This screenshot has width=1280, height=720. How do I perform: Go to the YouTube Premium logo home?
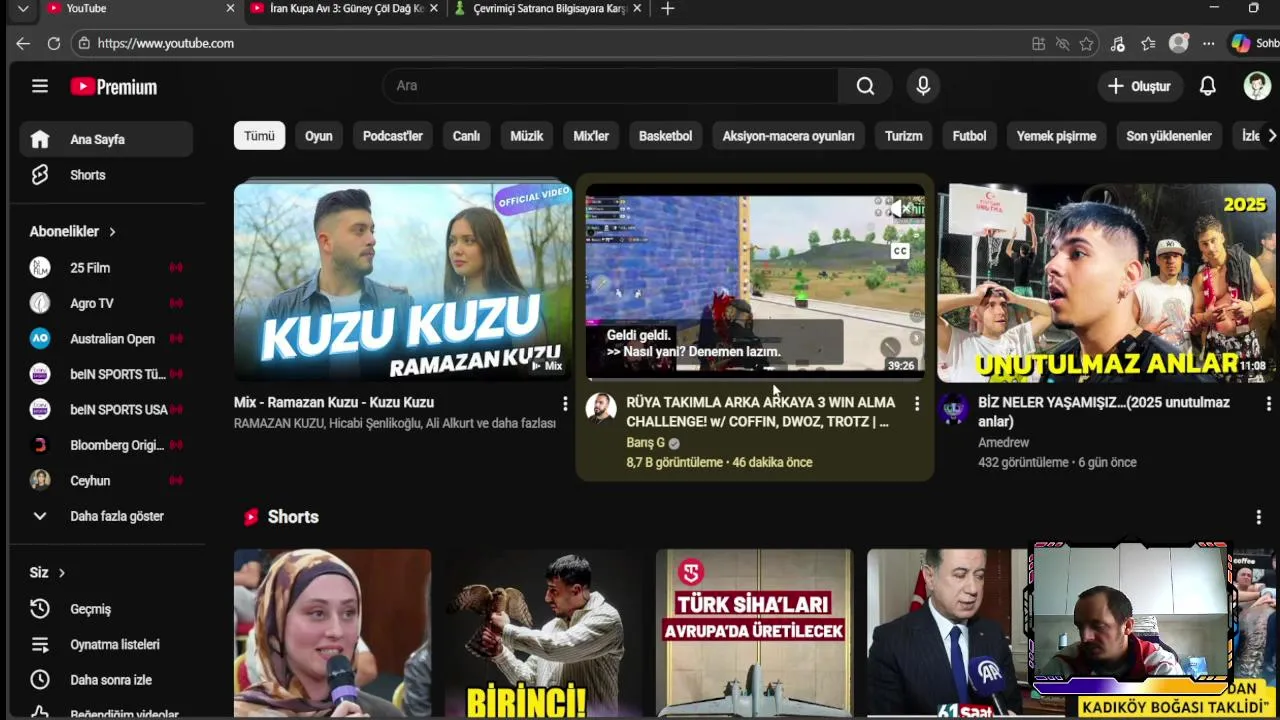(114, 87)
